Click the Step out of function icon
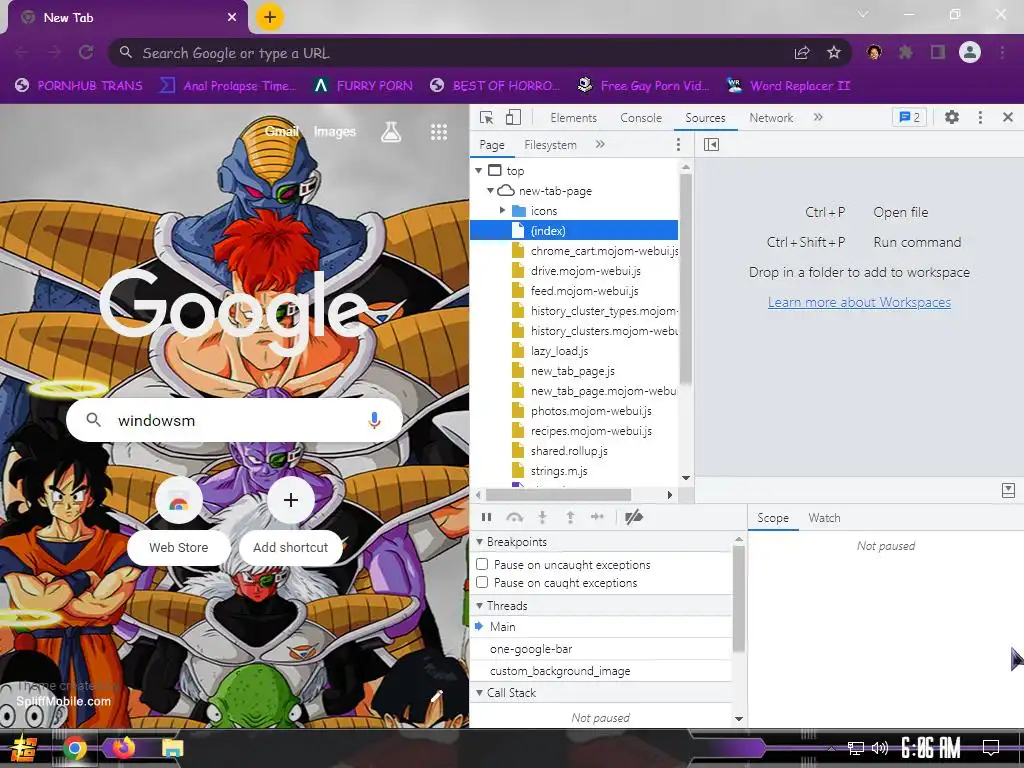1024x768 pixels. pos(570,517)
